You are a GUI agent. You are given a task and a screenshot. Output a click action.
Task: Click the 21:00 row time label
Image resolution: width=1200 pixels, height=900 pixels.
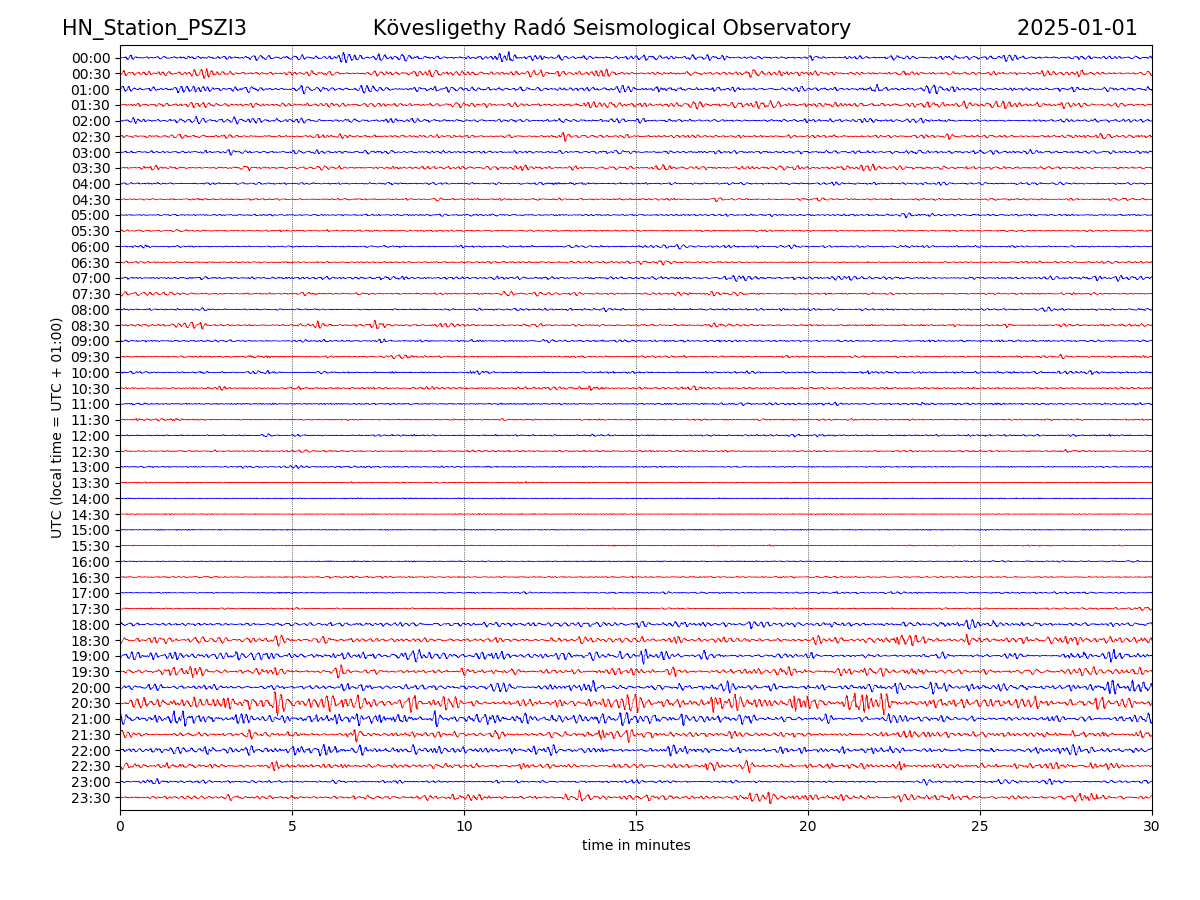[91, 719]
